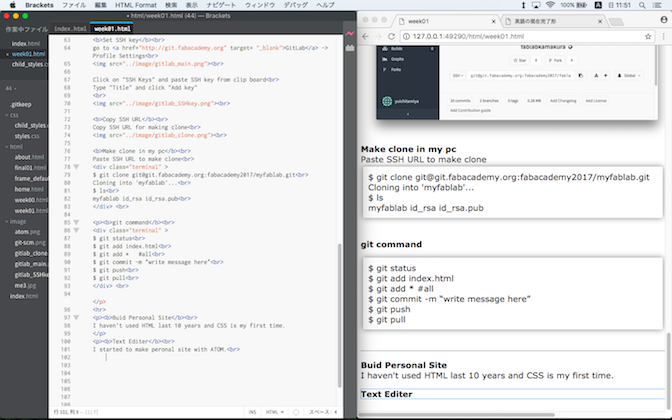Open home.html in file tree

(x=29, y=189)
